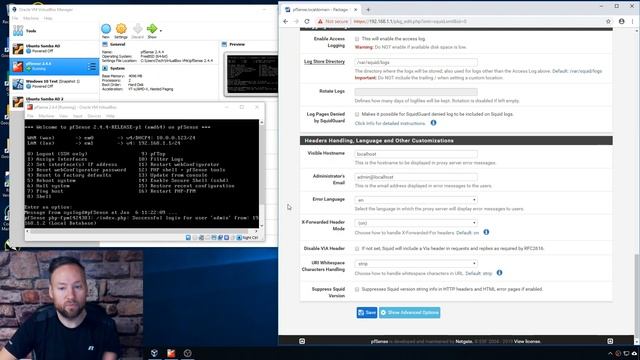Image resolution: width=640 pixels, height=360 pixels.
Task: Click VirtualBox cube icon in Windows taskbar
Action: [x=154, y=353]
